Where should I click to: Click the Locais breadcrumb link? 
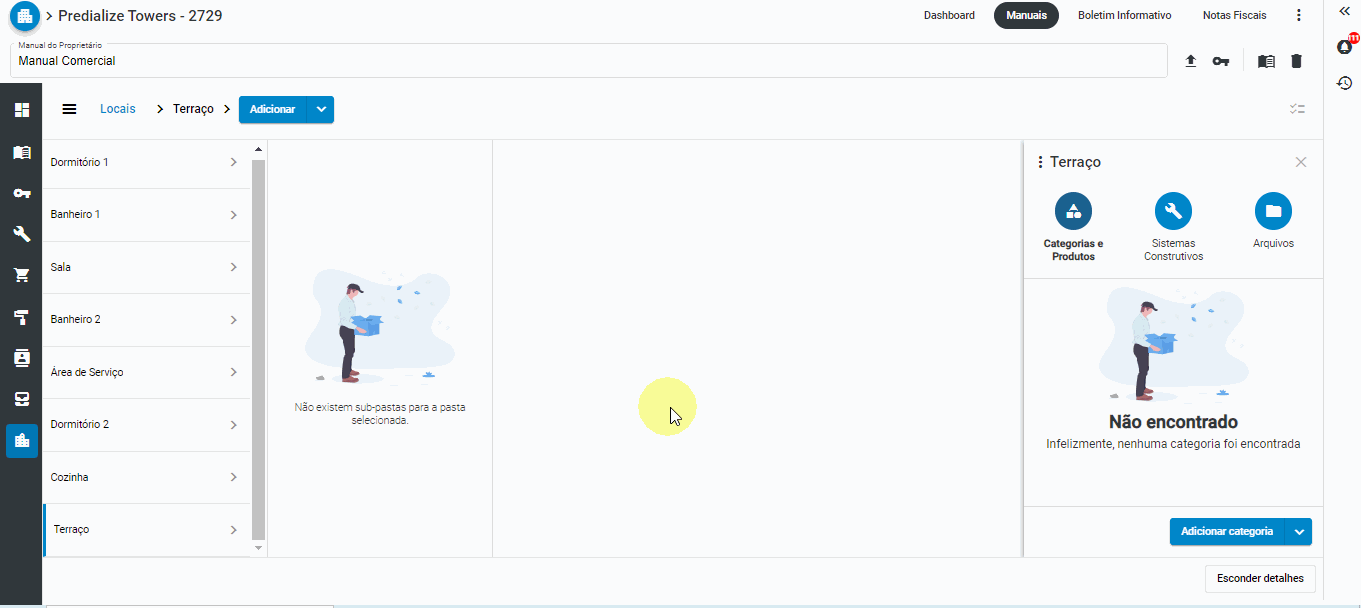tap(118, 109)
